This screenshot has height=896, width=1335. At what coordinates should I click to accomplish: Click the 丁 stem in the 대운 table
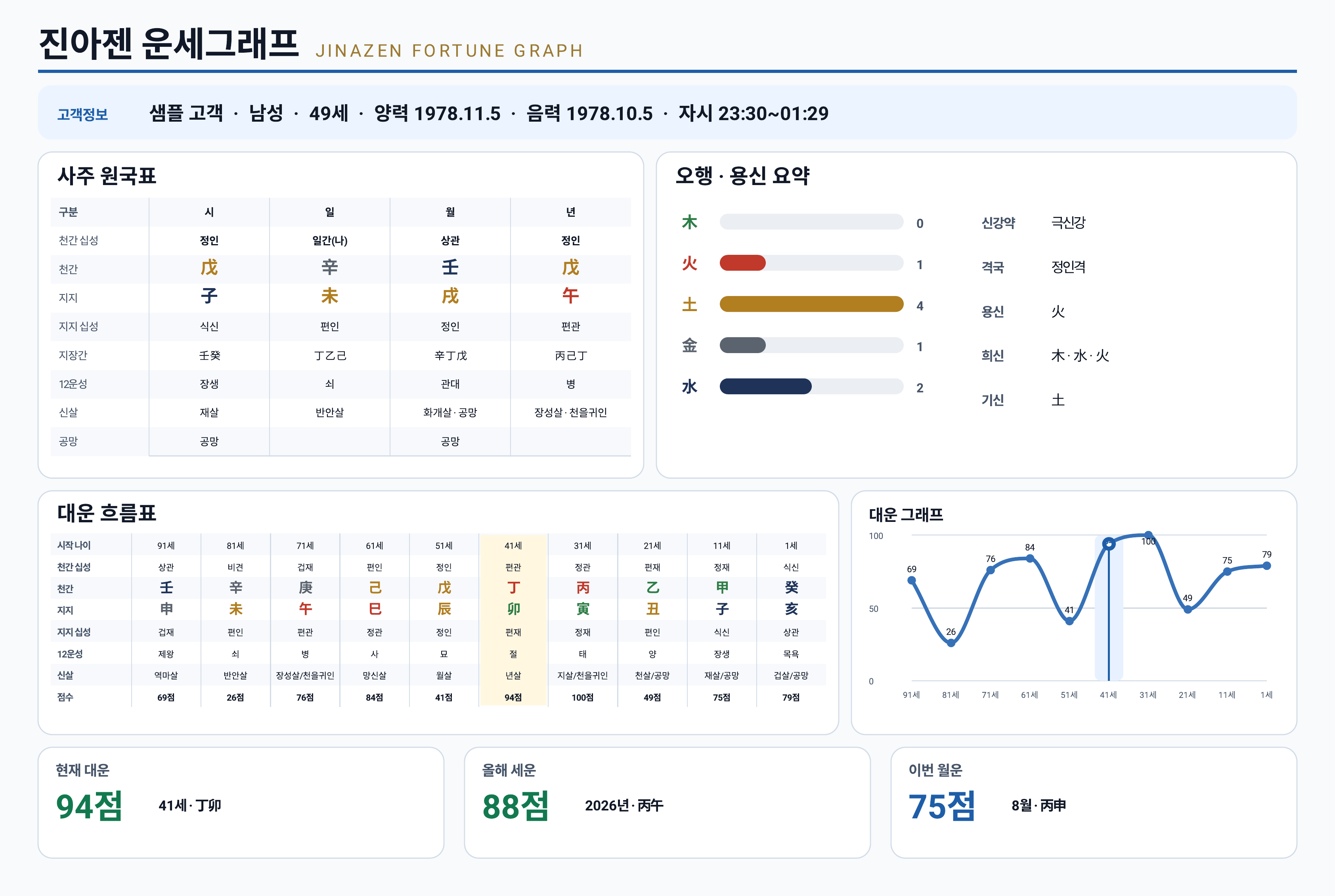(x=513, y=588)
